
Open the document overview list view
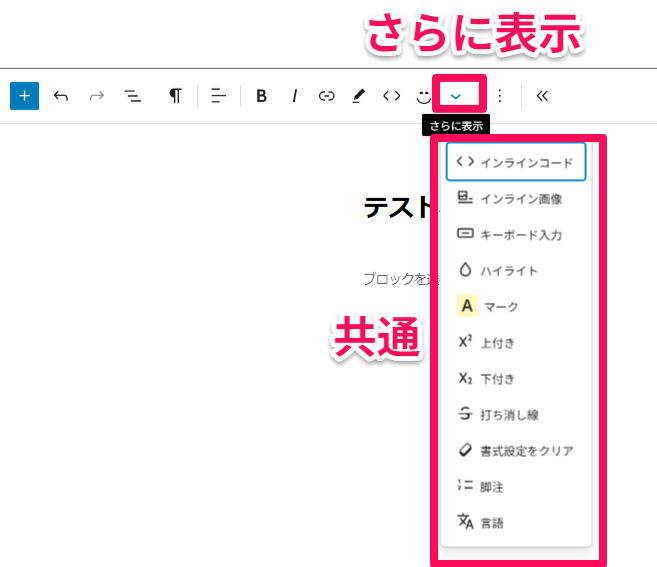coord(132,96)
